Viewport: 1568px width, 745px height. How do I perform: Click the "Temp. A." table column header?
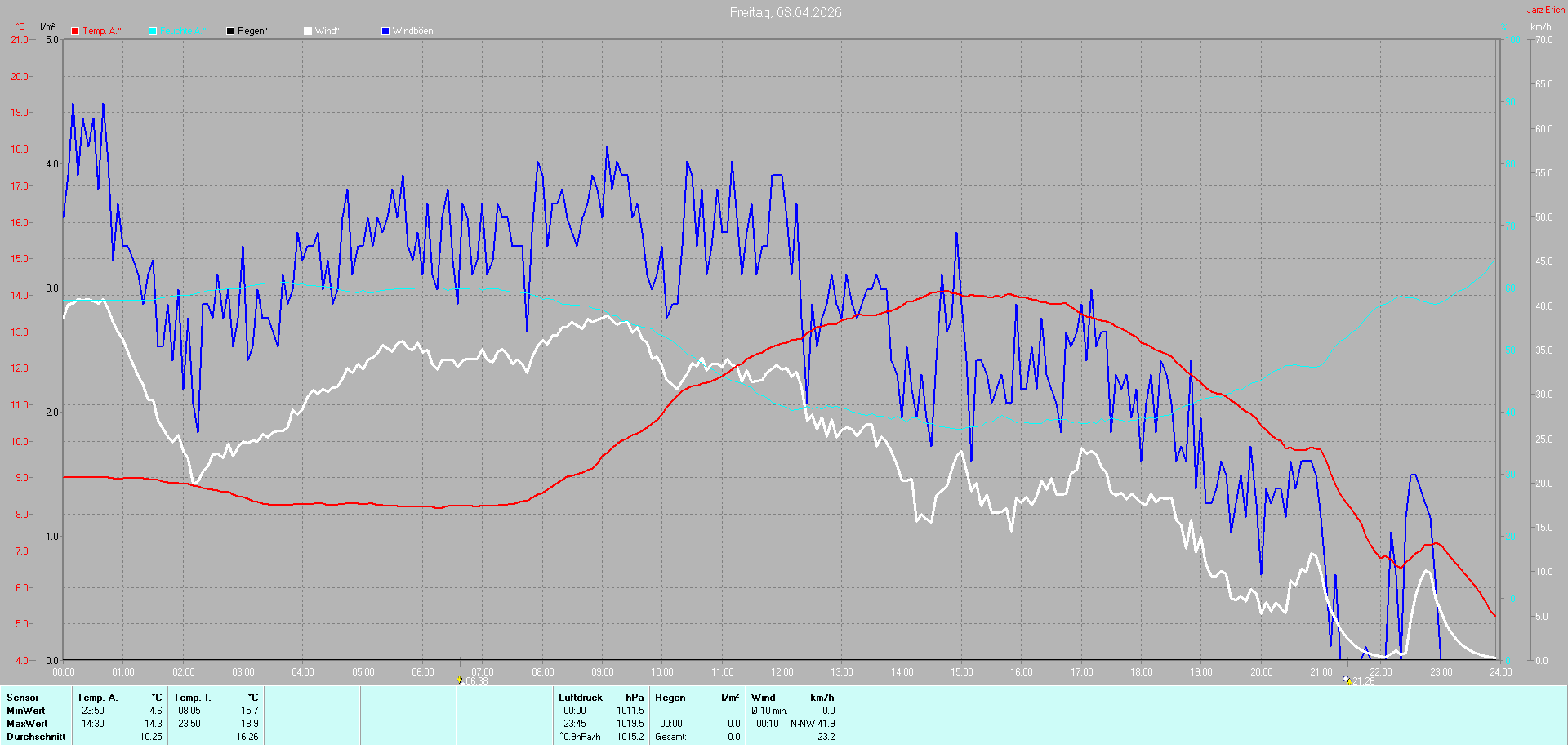[x=97, y=698]
